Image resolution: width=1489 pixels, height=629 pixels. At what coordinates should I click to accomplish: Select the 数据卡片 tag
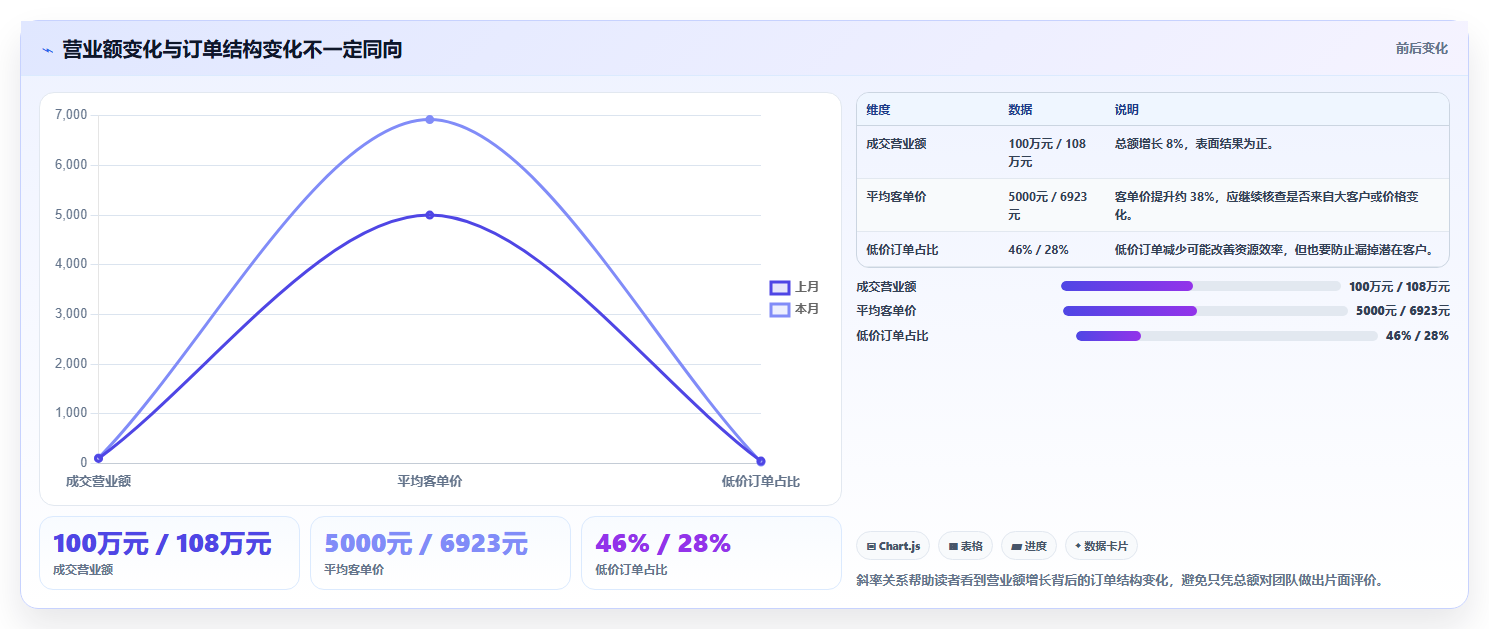1101,546
